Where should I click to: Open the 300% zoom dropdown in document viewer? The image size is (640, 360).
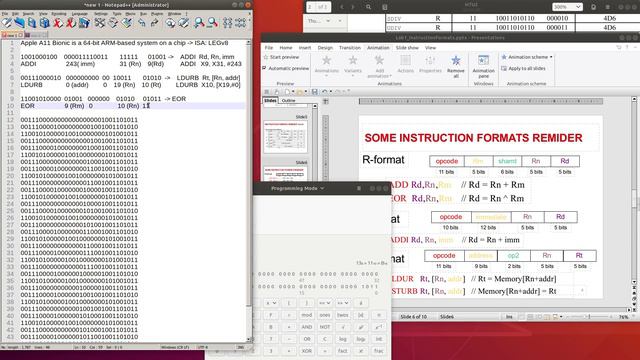click(x=567, y=7)
